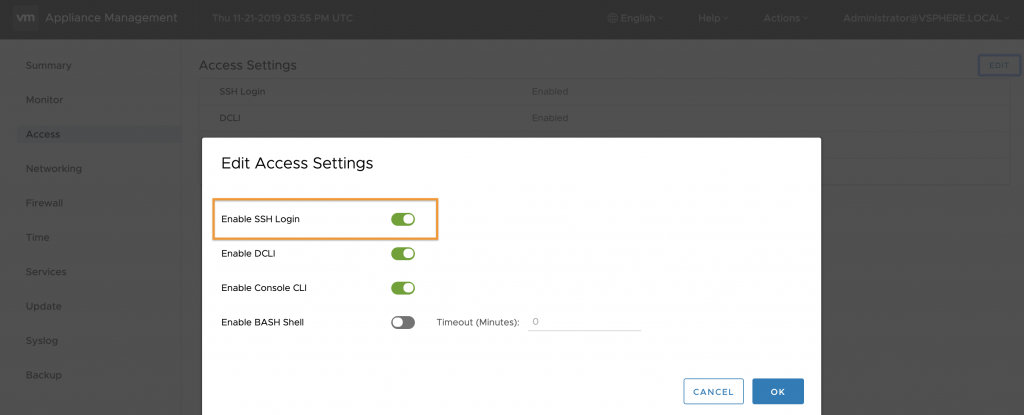The height and width of the screenshot is (415, 1024).
Task: Click the Timeout (Minutes) input field
Action: [584, 322]
